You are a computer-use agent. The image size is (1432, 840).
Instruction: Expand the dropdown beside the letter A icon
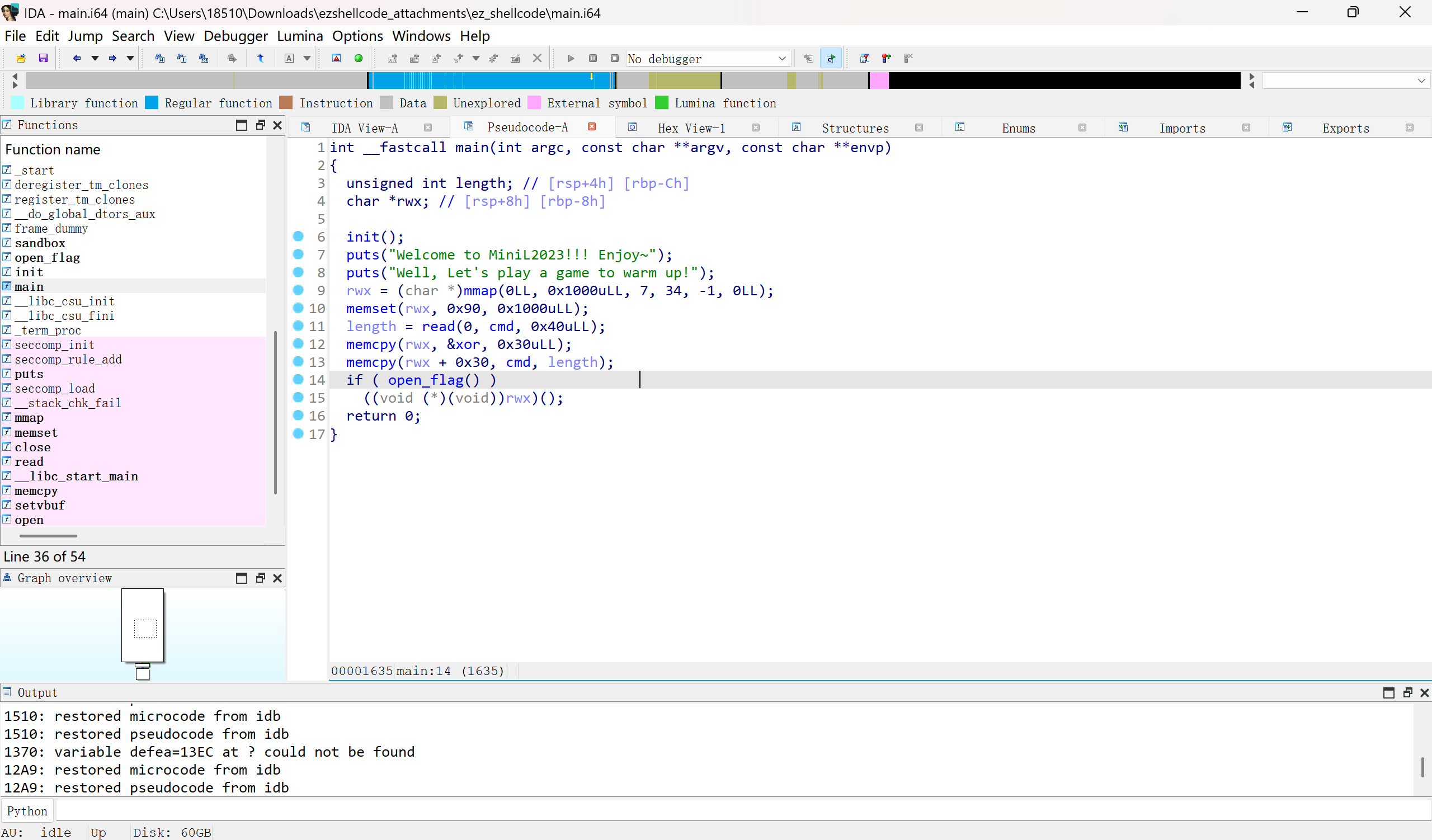tap(307, 59)
